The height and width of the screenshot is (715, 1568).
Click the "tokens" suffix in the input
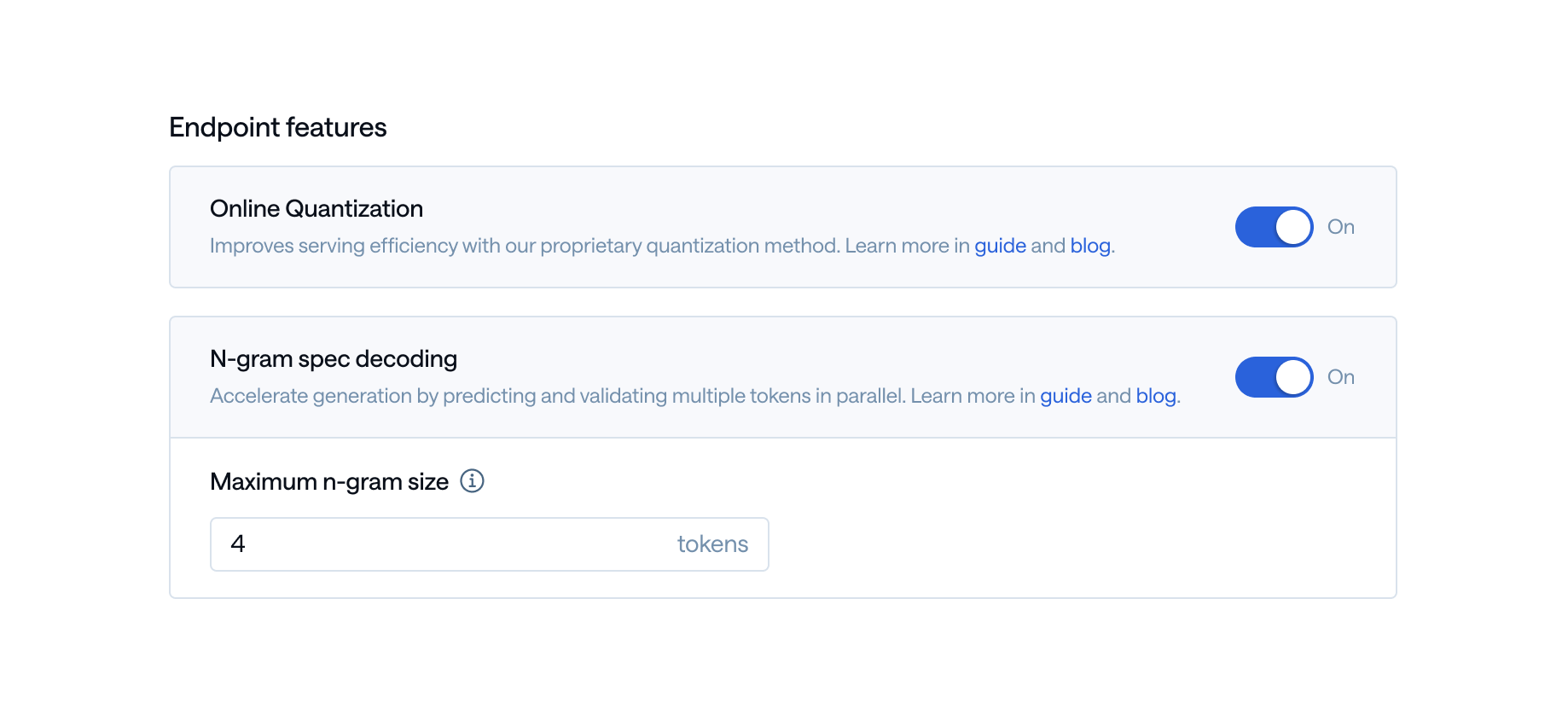click(x=712, y=544)
